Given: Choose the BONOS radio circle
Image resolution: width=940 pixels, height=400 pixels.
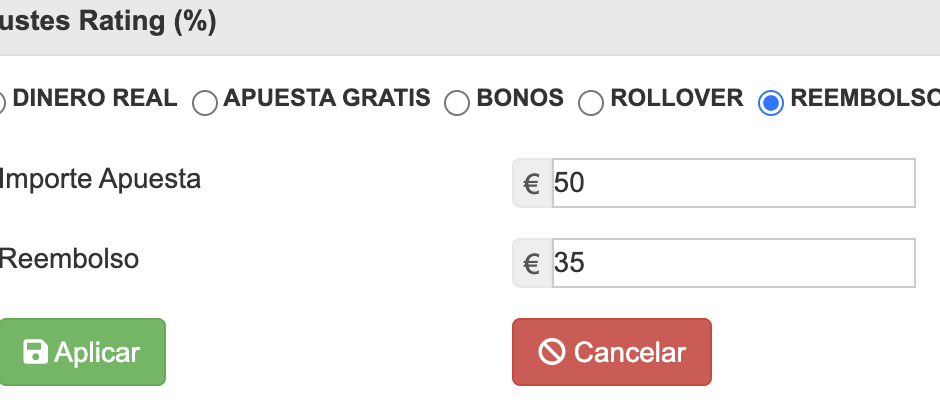Looking at the screenshot, I should [x=457, y=103].
